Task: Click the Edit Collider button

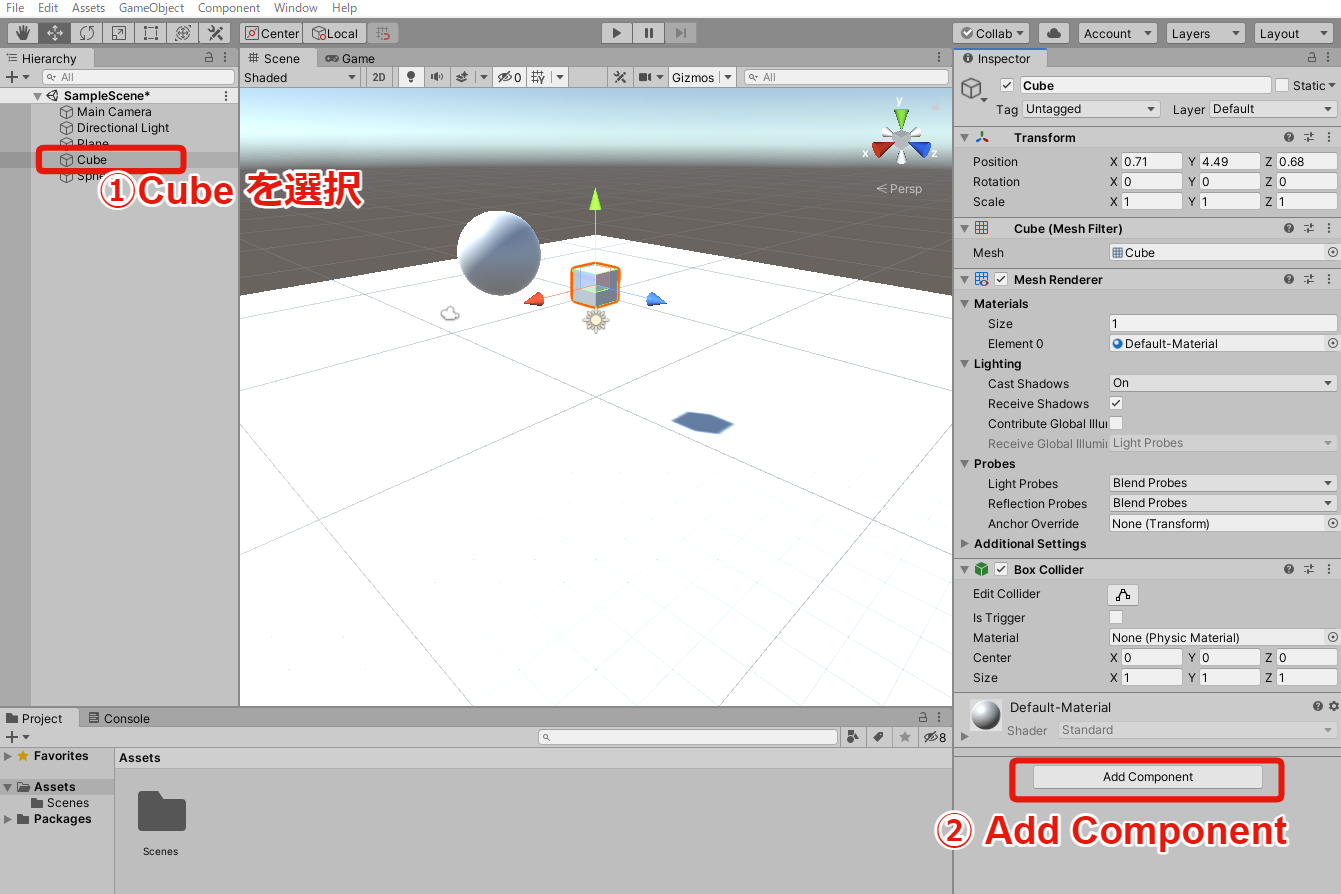Action: pos(1122,594)
